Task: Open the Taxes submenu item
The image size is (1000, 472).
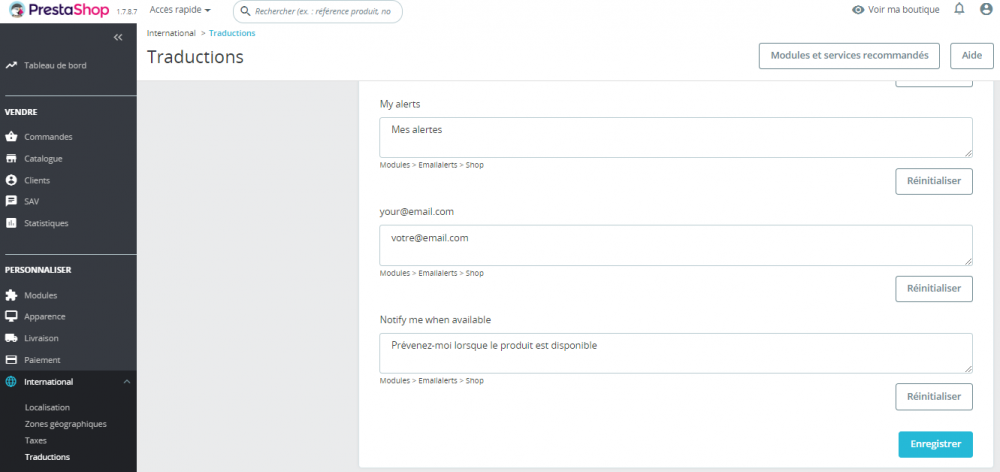Action: (x=36, y=440)
